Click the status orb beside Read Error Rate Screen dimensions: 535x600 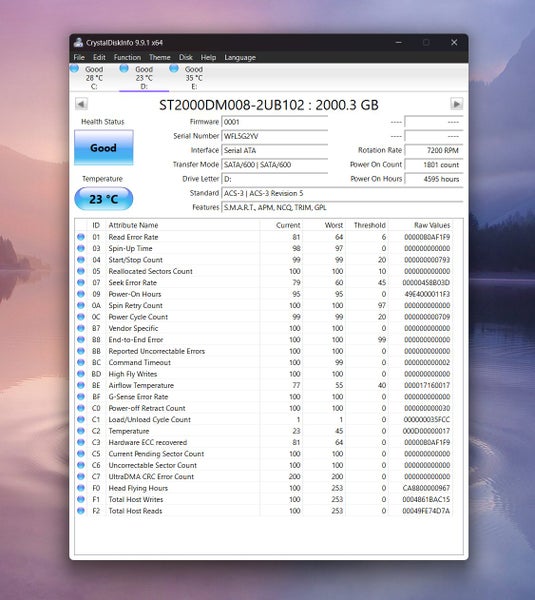pos(81,237)
